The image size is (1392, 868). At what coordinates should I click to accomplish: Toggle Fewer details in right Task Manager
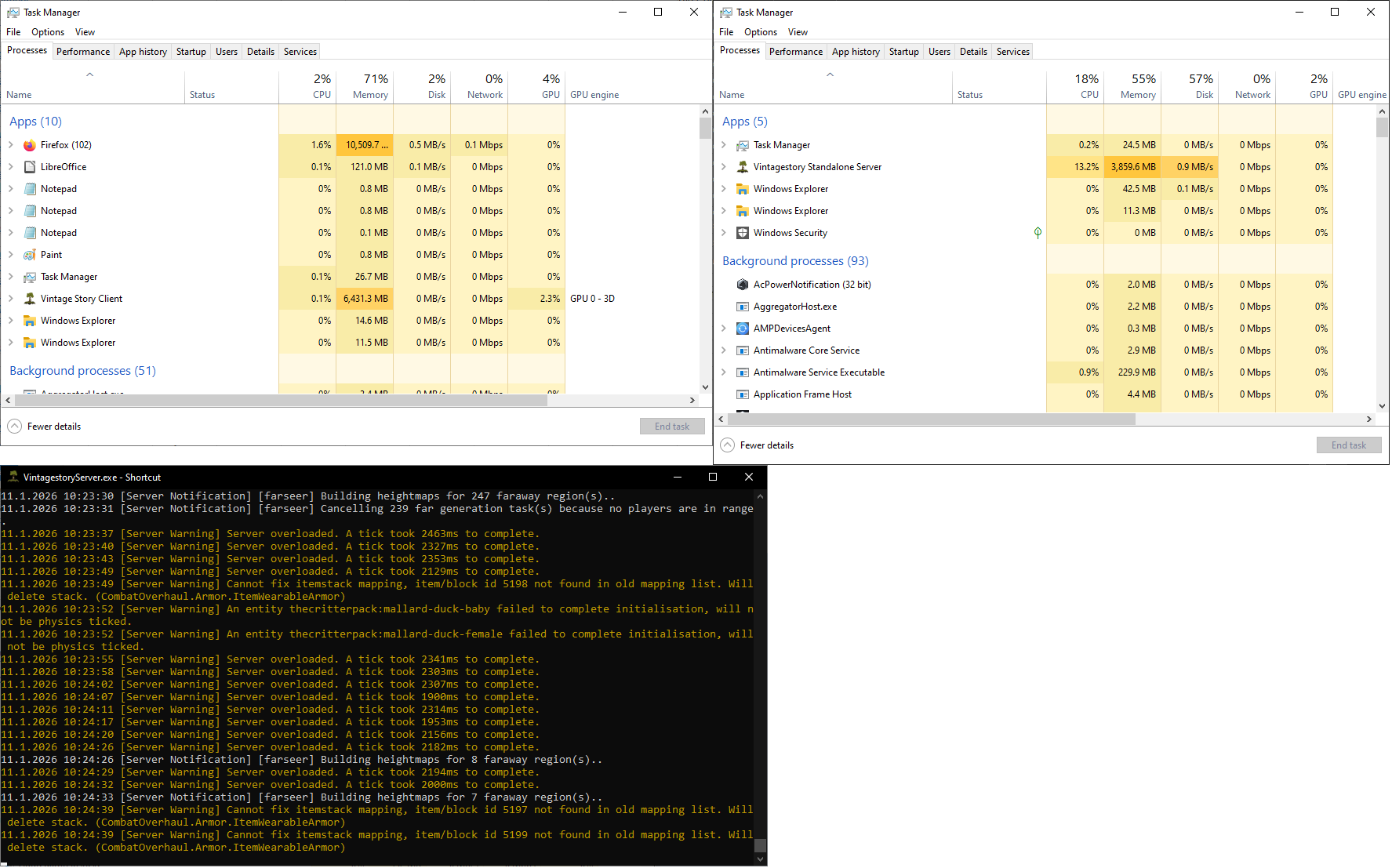pyautogui.click(x=728, y=445)
